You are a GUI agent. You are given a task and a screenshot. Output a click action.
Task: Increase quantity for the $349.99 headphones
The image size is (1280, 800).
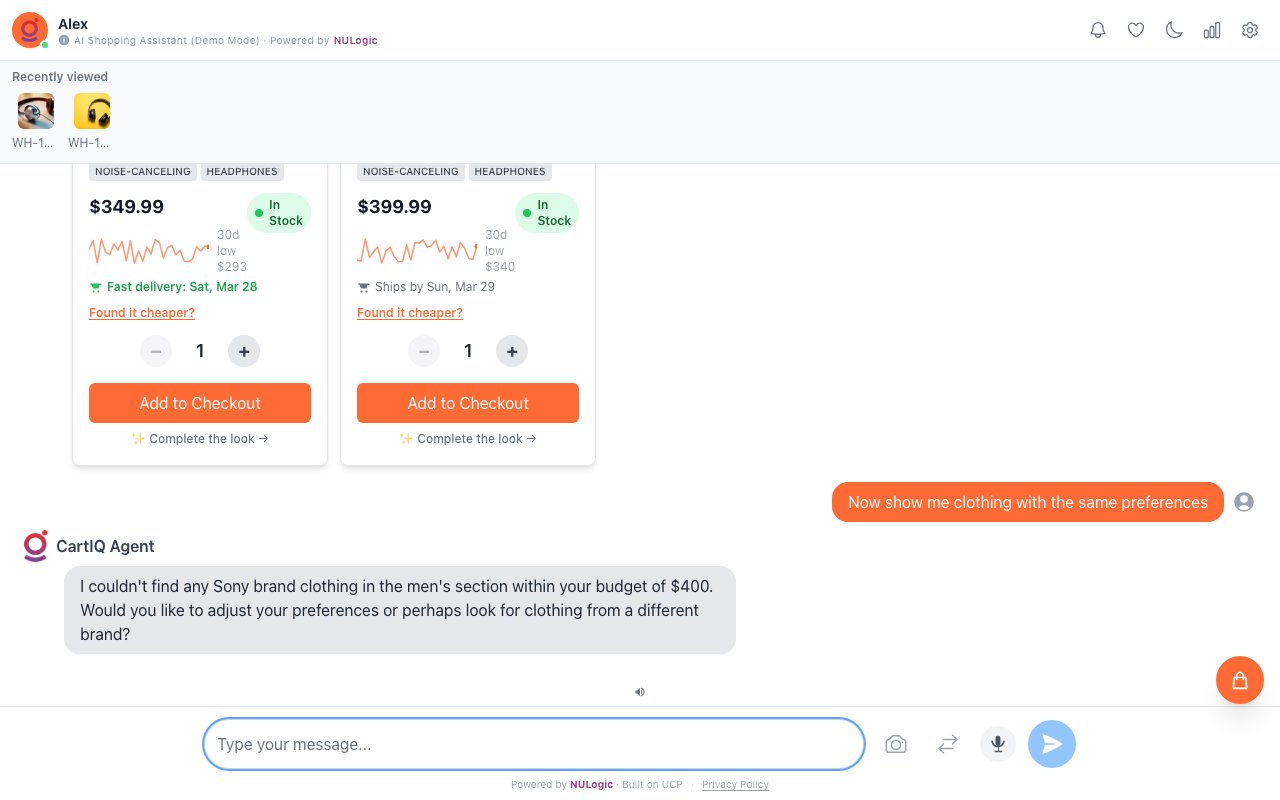click(244, 351)
